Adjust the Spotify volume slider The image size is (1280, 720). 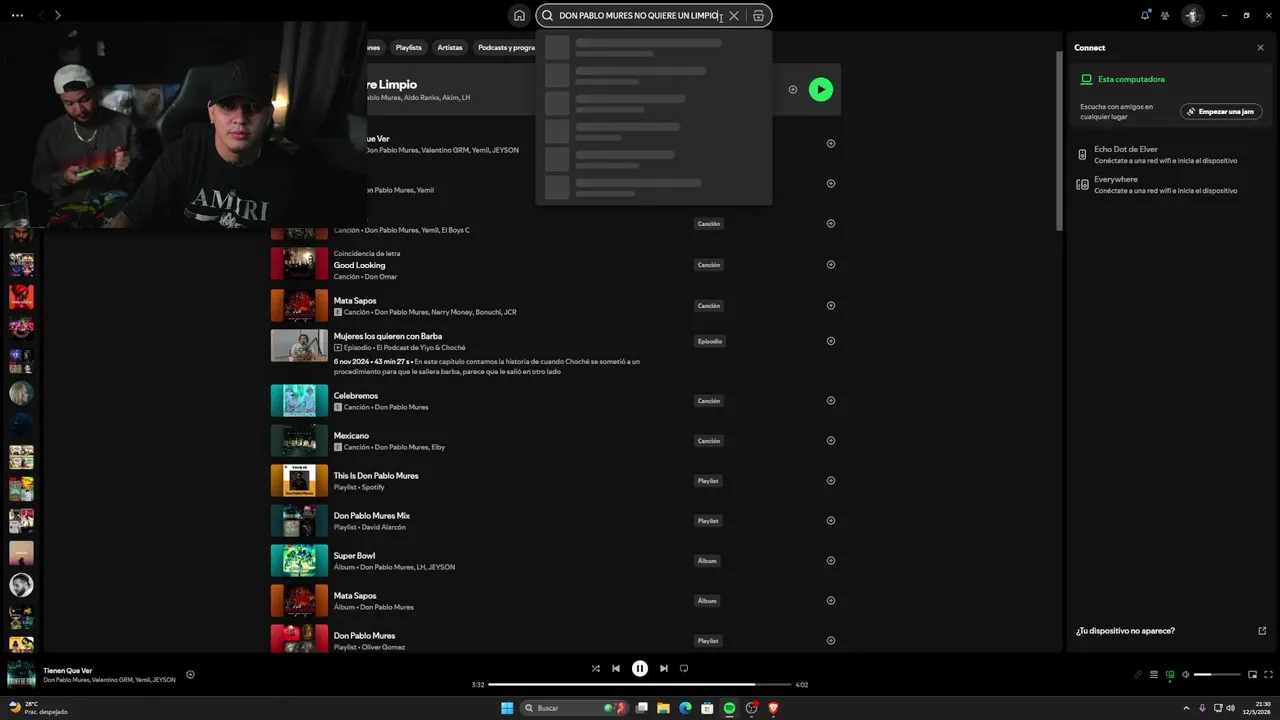1217,675
